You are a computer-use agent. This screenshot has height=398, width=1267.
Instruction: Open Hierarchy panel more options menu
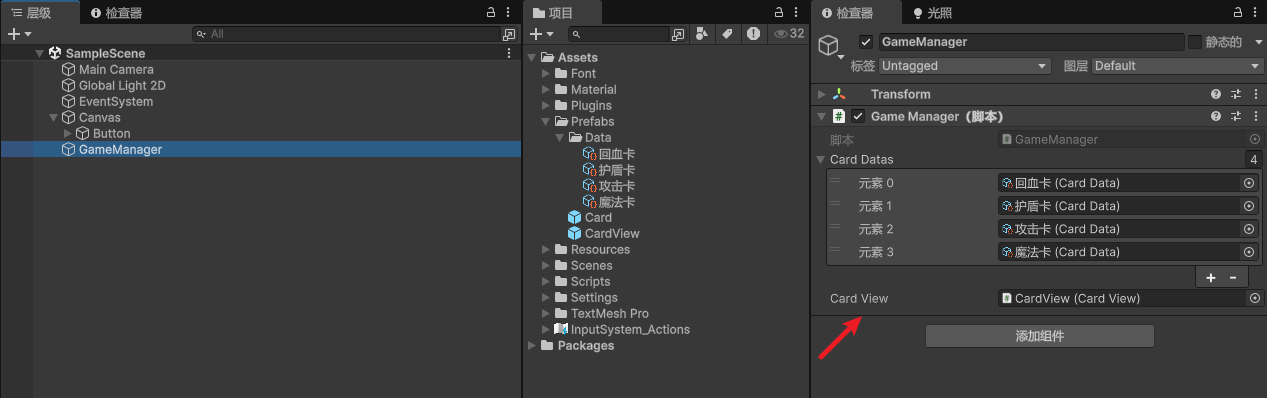point(509,12)
